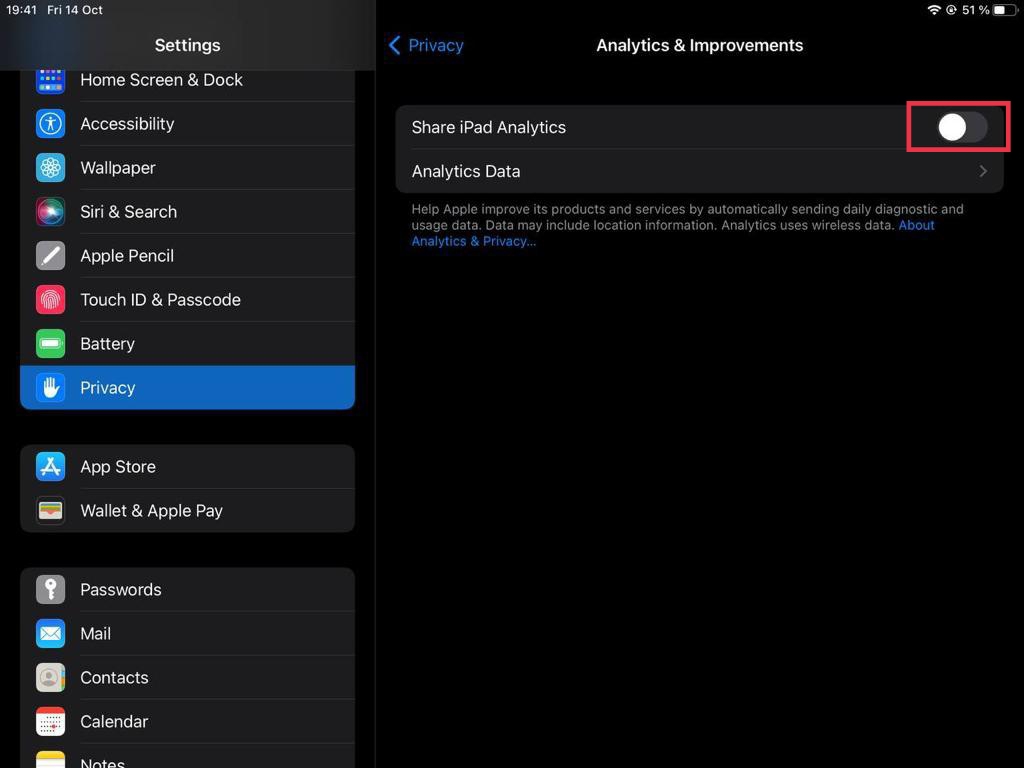
Task: Tap the Settings title in sidebar
Action: [x=187, y=45]
